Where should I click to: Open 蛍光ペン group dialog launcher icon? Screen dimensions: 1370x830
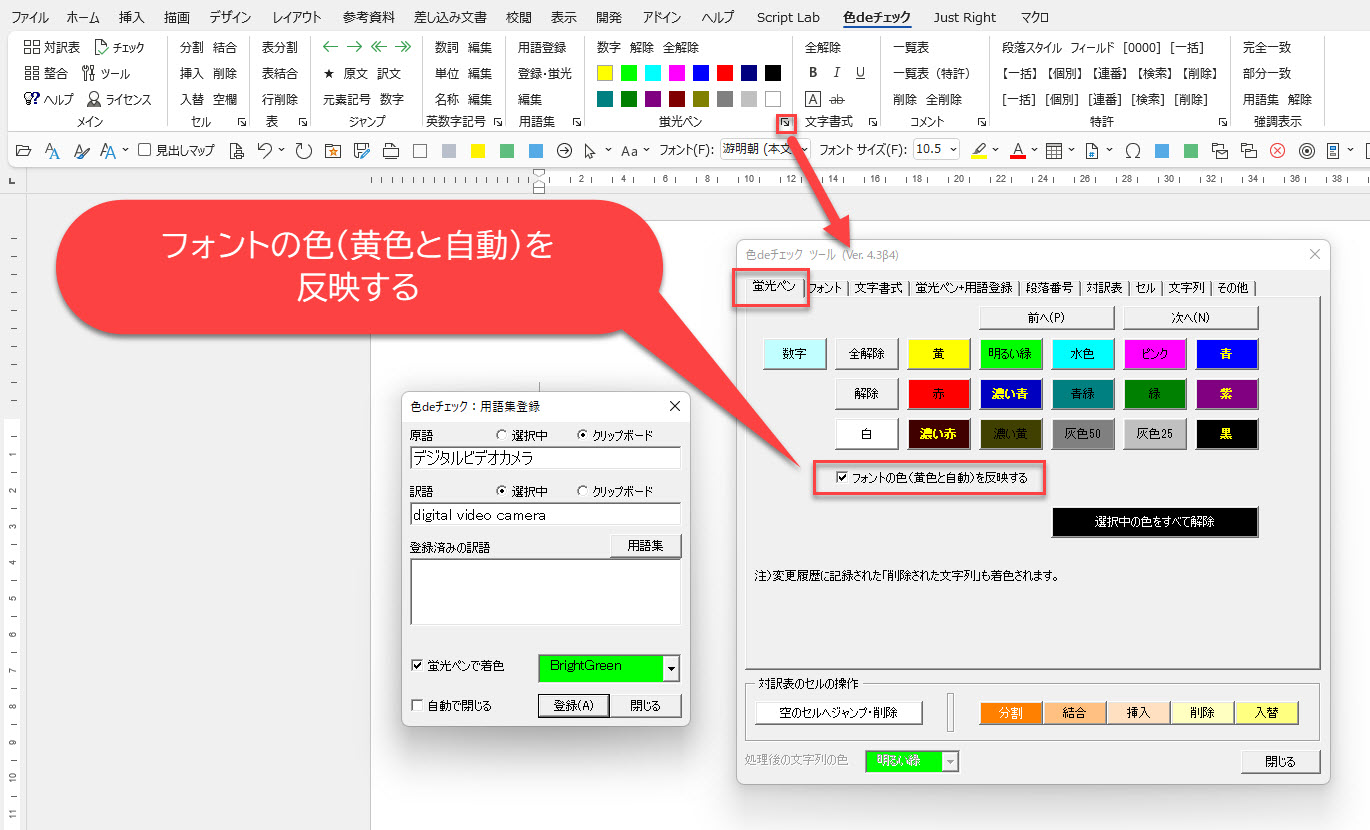pos(786,122)
